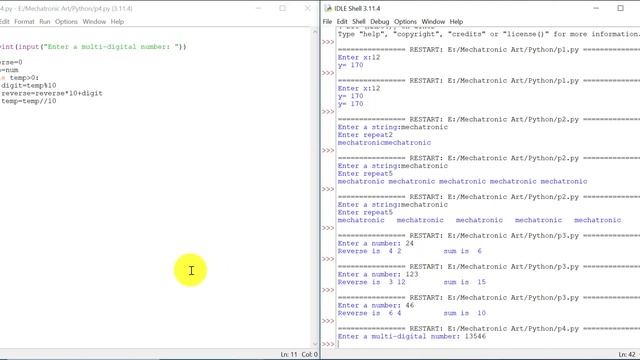Open the Edit menu in IDLE Shell
Screen dimensions: 640x360
342,22
